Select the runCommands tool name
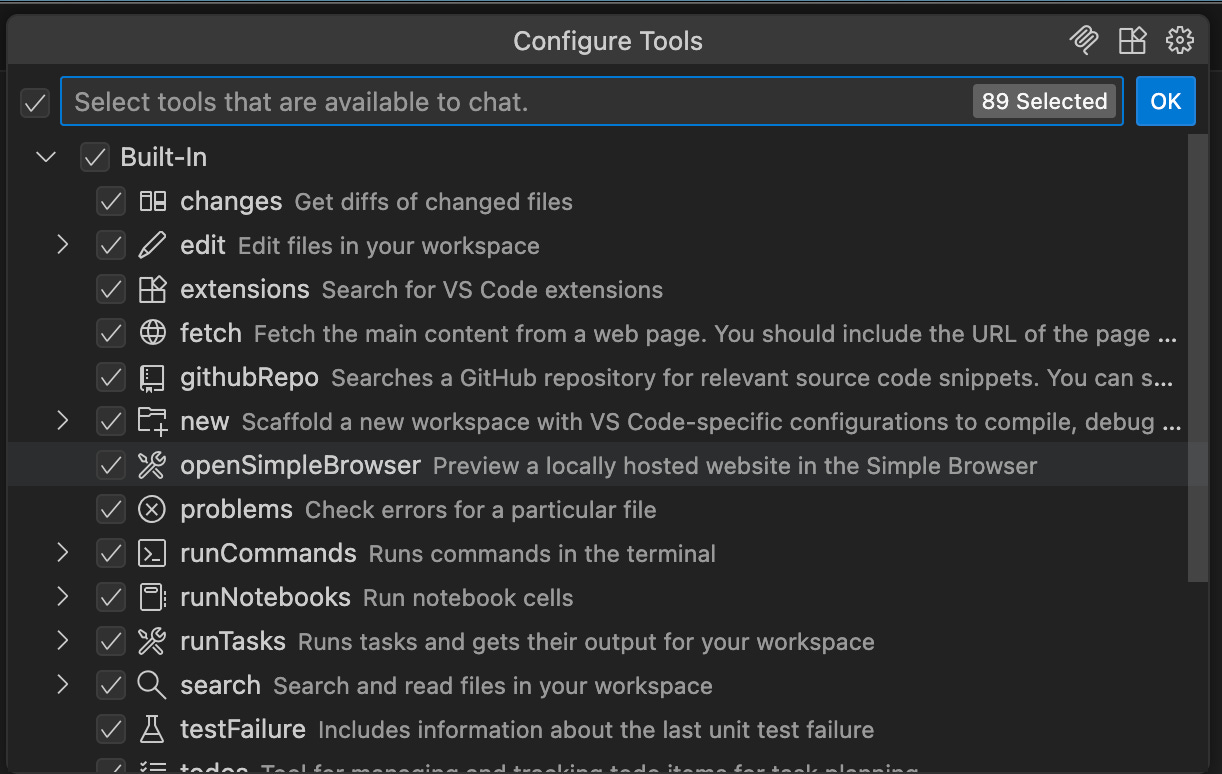This screenshot has height=774, width=1222. click(x=268, y=554)
